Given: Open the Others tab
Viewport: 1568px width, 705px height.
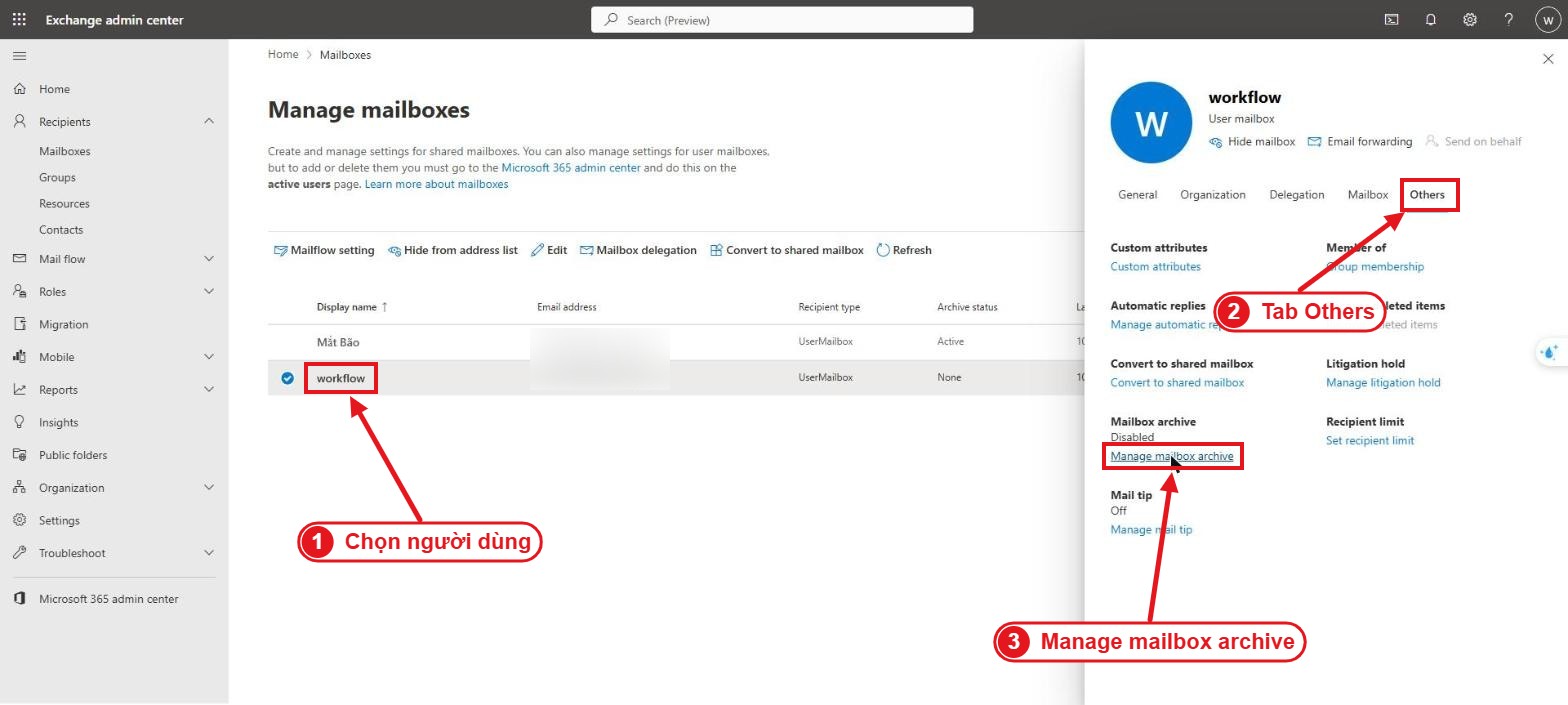Looking at the screenshot, I should point(1427,195).
